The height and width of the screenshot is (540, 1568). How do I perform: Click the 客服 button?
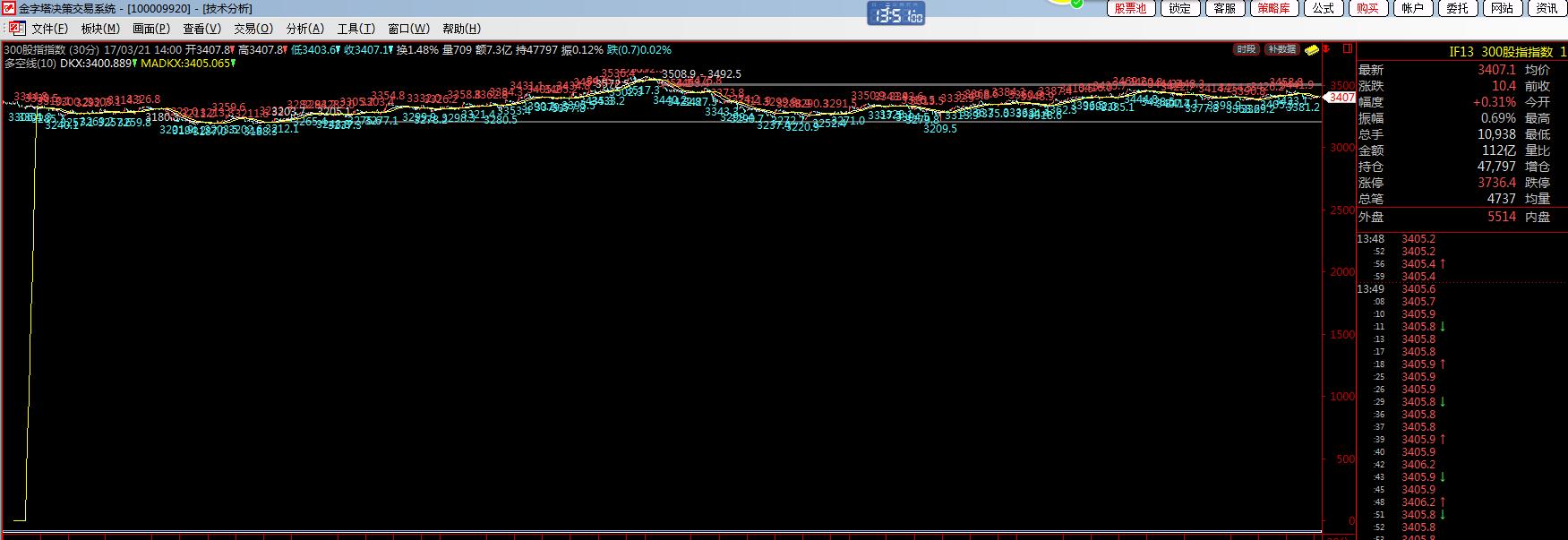tap(1225, 8)
